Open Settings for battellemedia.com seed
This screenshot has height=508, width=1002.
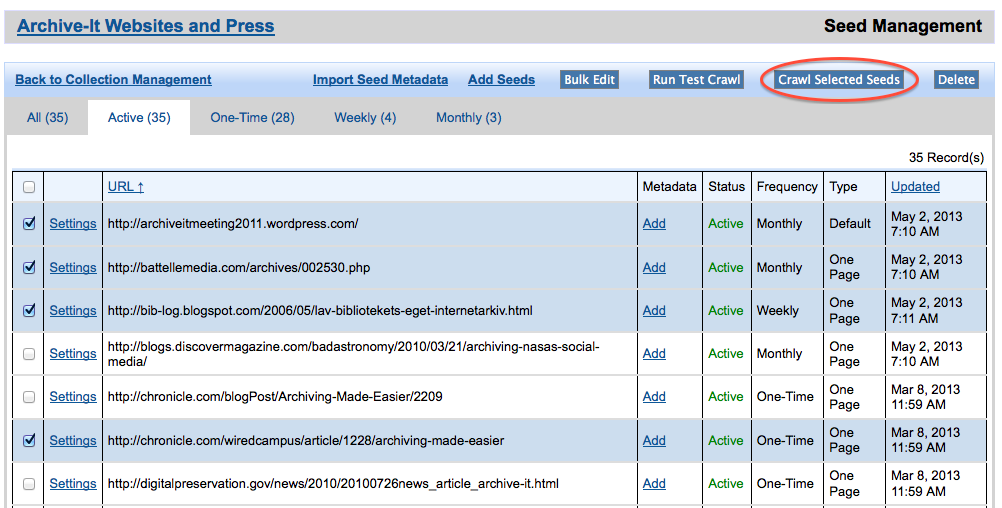[x=73, y=268]
